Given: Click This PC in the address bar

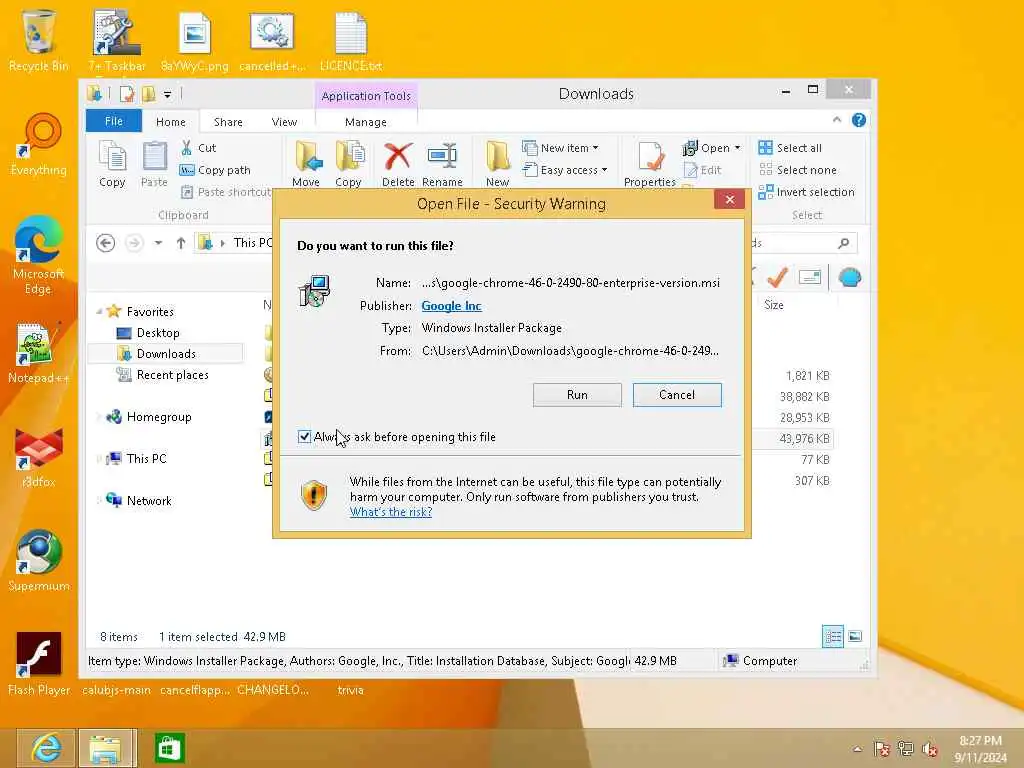Looking at the screenshot, I should click(252, 243).
